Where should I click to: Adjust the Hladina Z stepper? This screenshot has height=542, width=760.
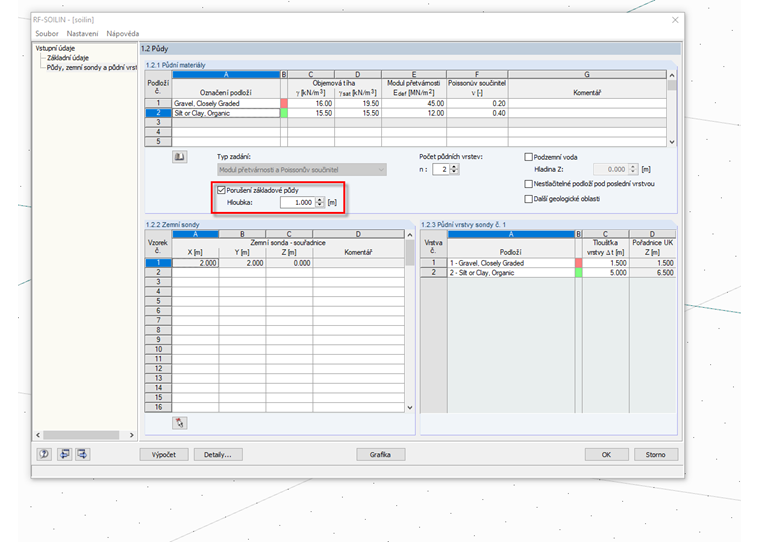click(633, 169)
